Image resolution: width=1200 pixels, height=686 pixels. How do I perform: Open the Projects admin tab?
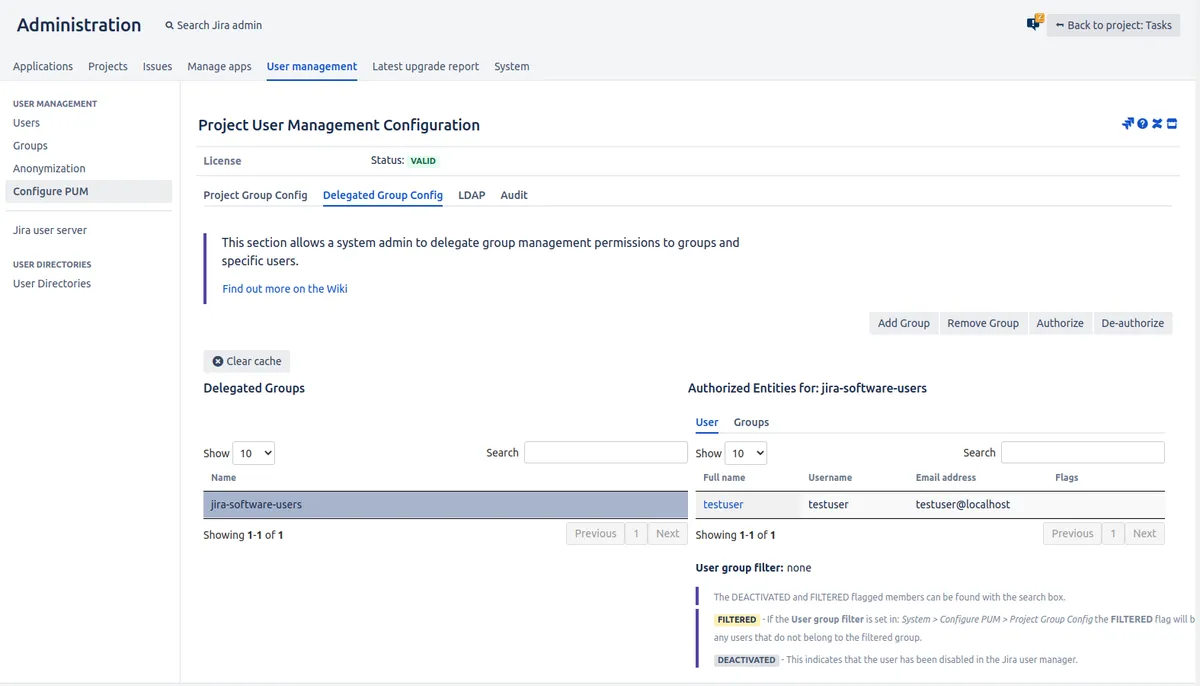108,66
